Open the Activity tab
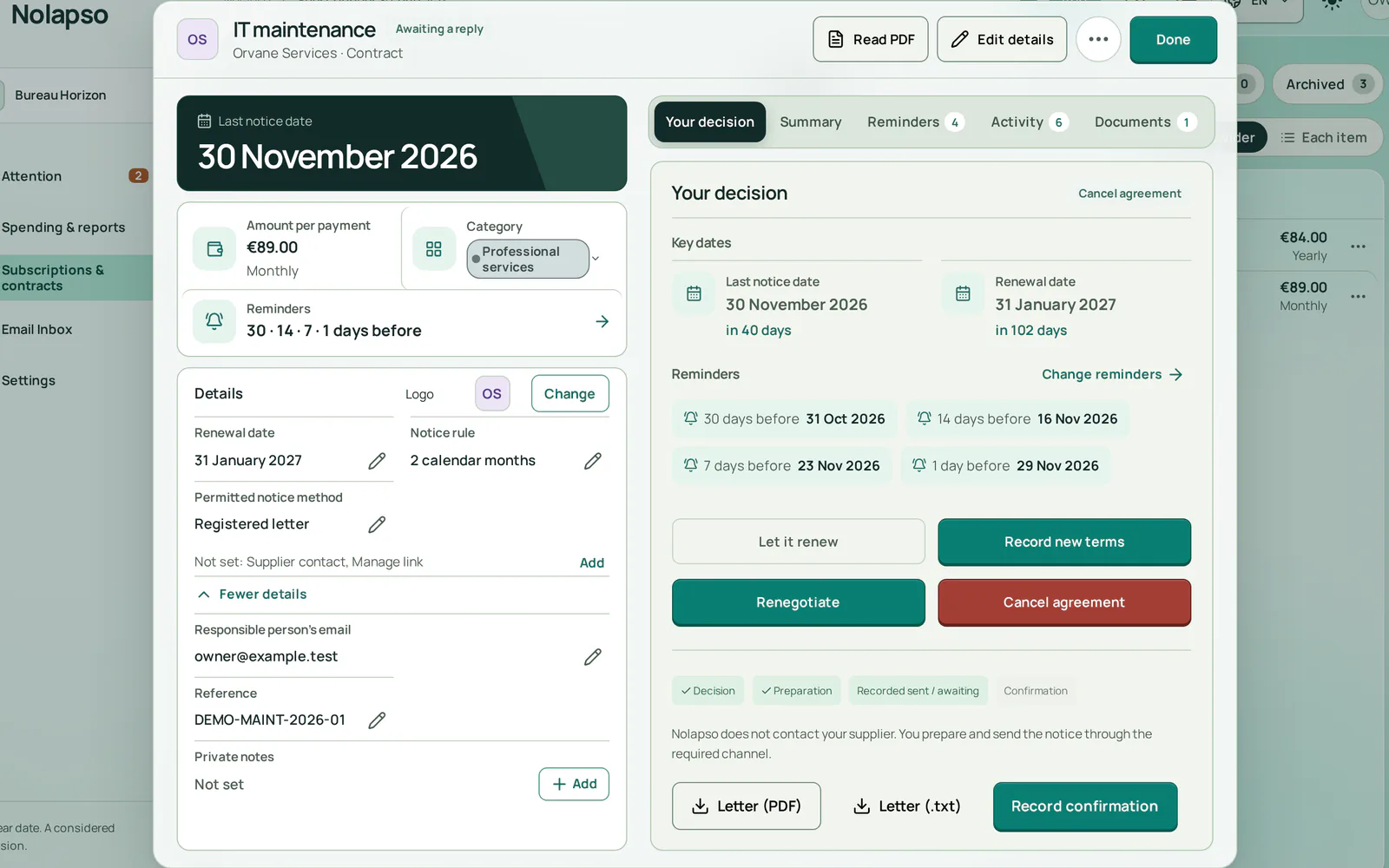Screen dimensions: 1389x868 1029,122
